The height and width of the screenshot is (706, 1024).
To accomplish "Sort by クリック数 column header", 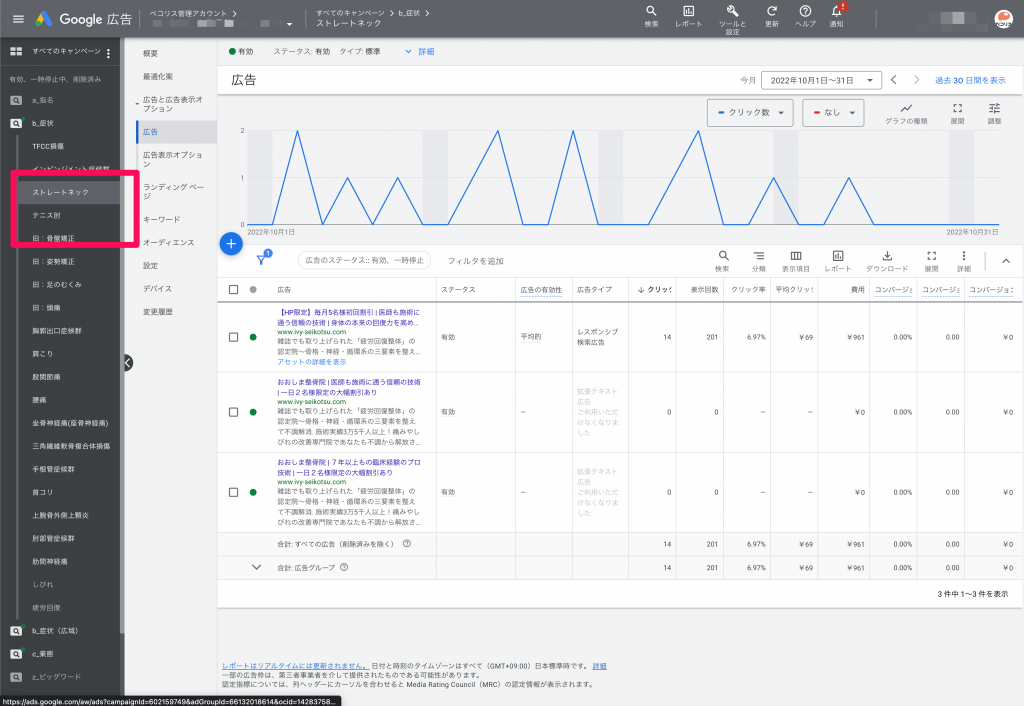I will tap(654, 289).
